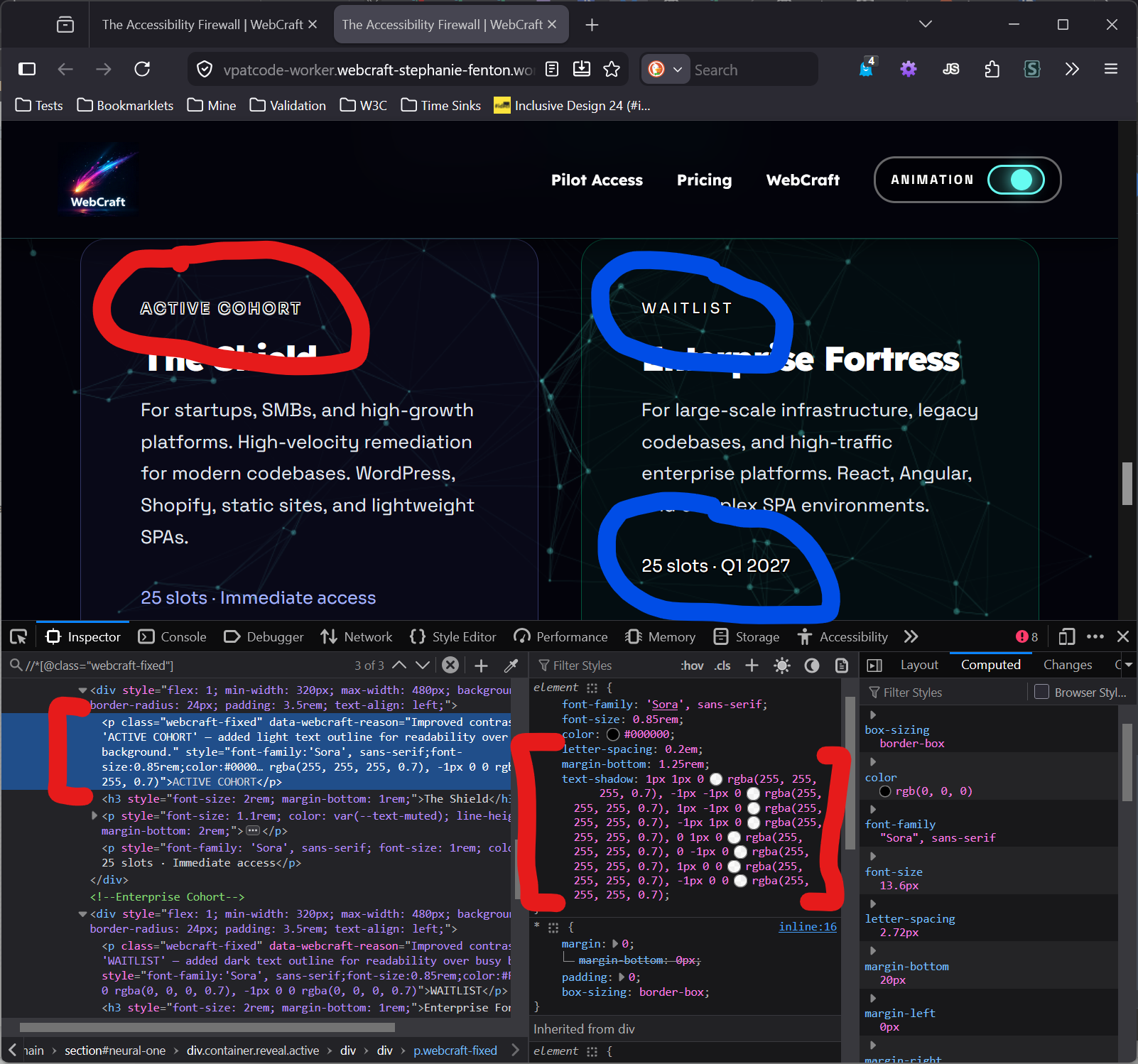Switch to the Network tab
Image resolution: width=1138 pixels, height=1064 pixels.
356,636
